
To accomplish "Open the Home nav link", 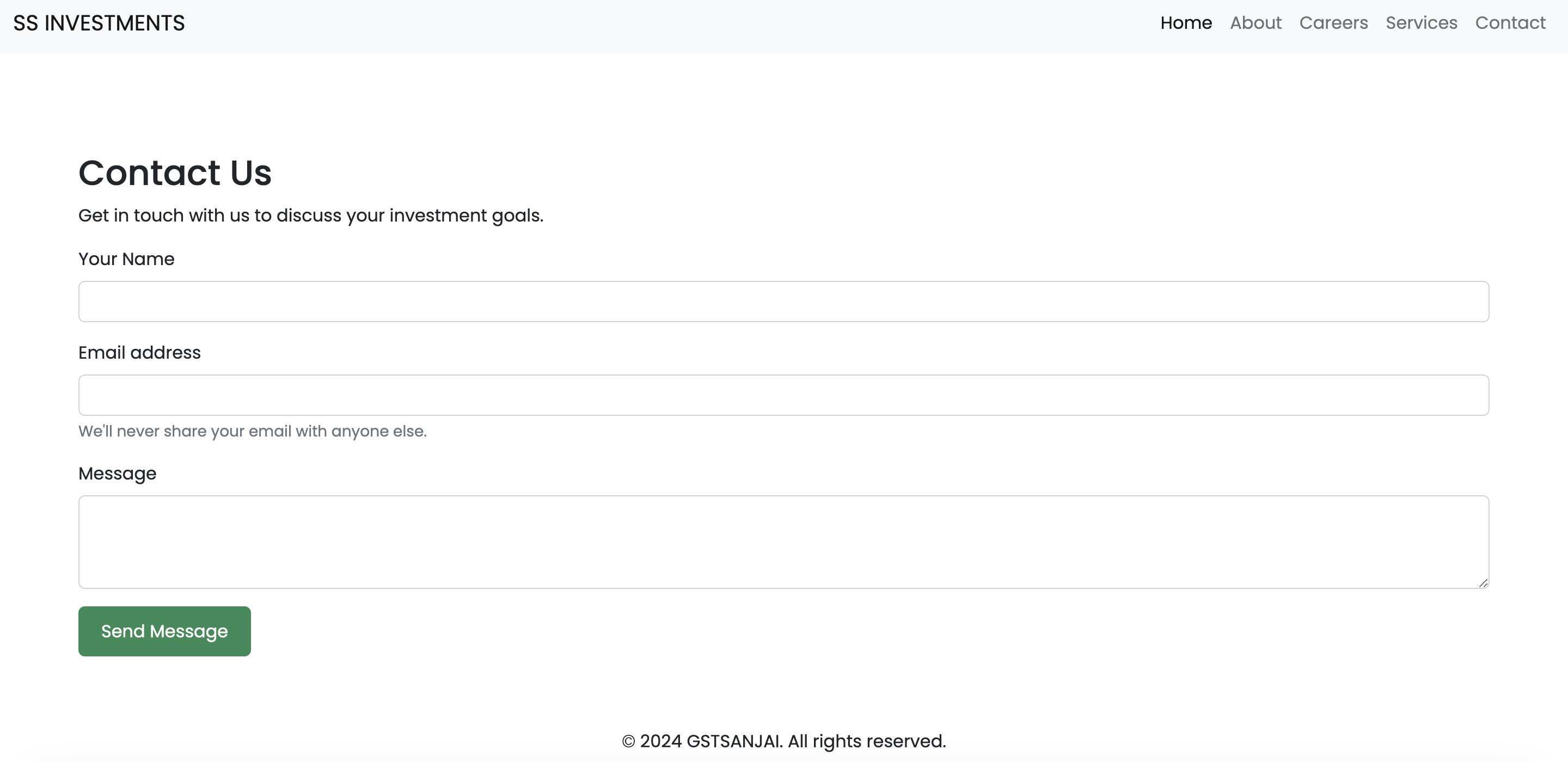I will (x=1186, y=23).
